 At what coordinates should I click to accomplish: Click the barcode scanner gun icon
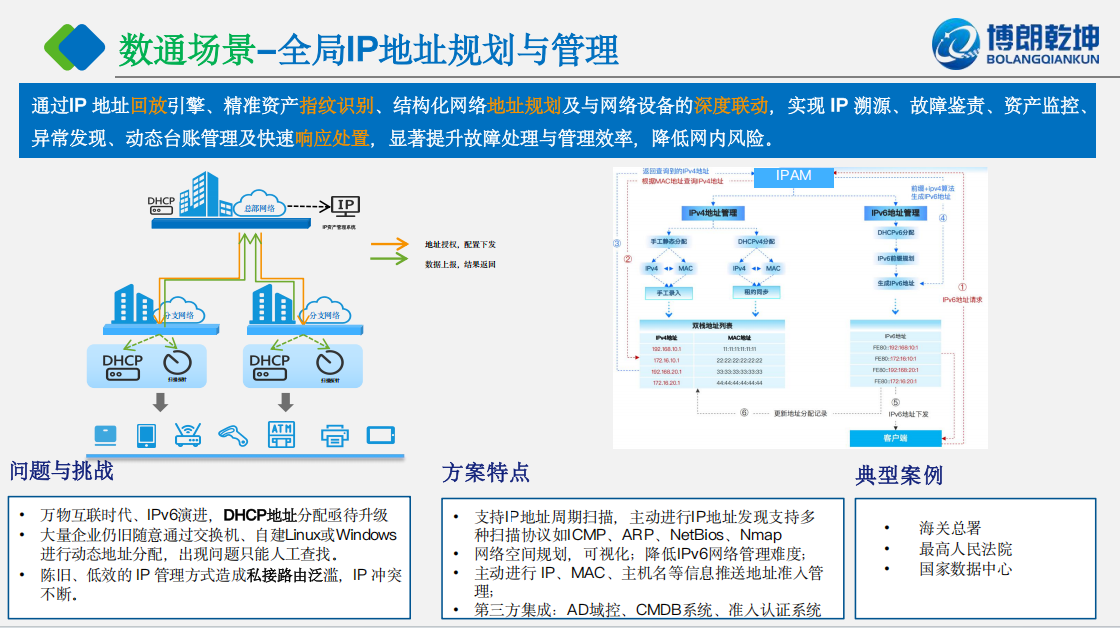point(234,435)
